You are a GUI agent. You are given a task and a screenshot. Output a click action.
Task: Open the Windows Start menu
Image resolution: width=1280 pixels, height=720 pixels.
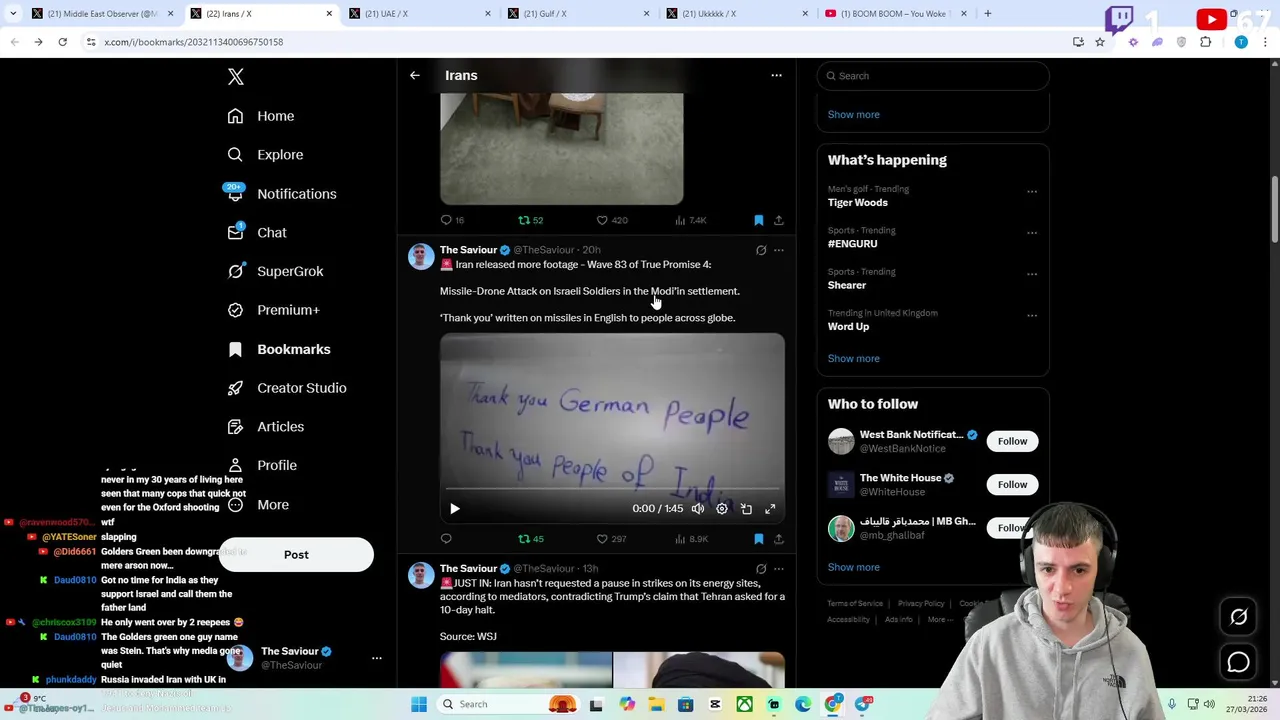pyautogui.click(x=419, y=704)
